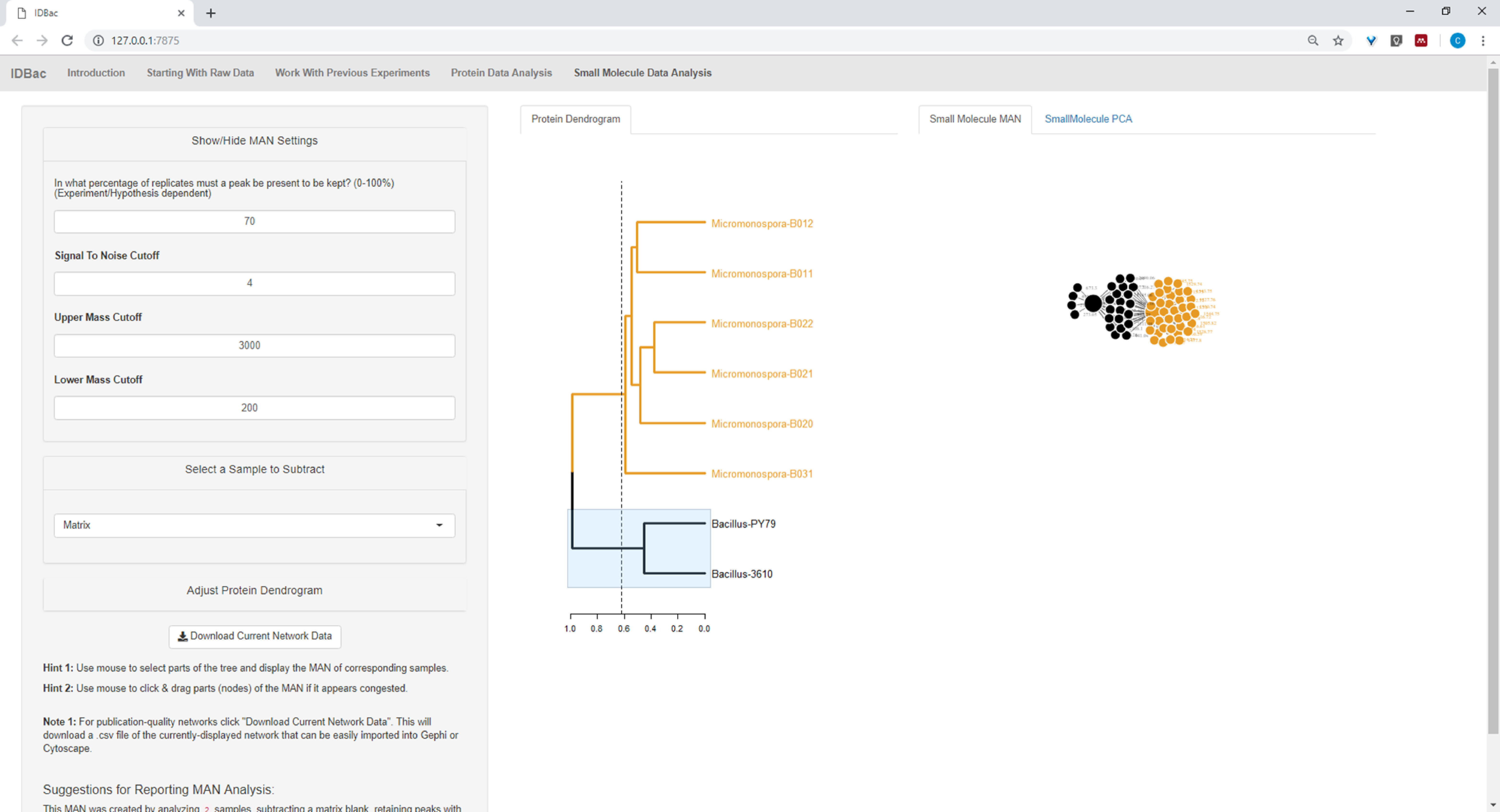Click the Signal To Noise Cutoff field
1500x812 pixels.
pyautogui.click(x=254, y=283)
